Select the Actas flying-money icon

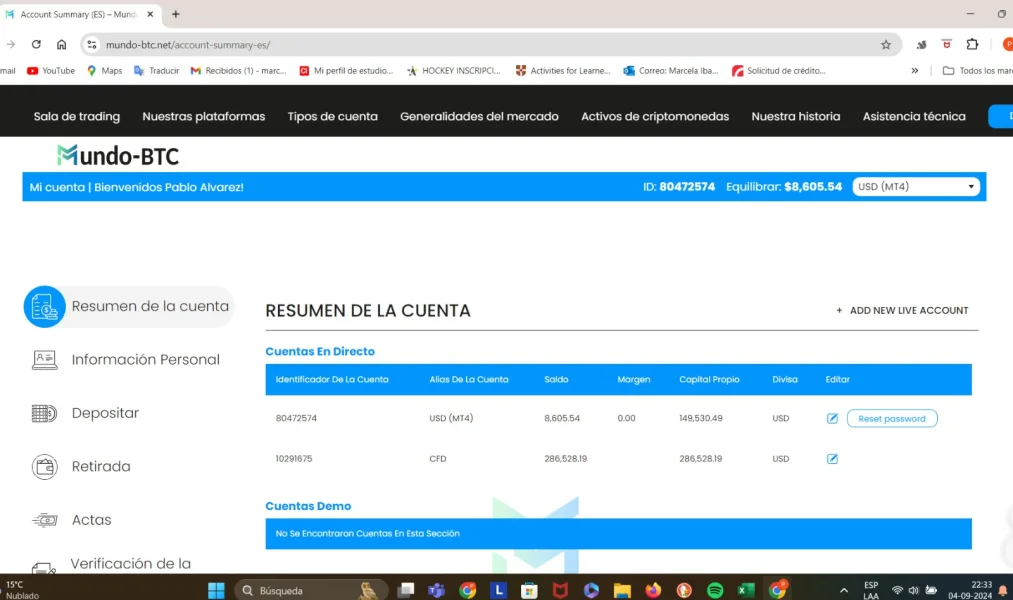click(44, 519)
